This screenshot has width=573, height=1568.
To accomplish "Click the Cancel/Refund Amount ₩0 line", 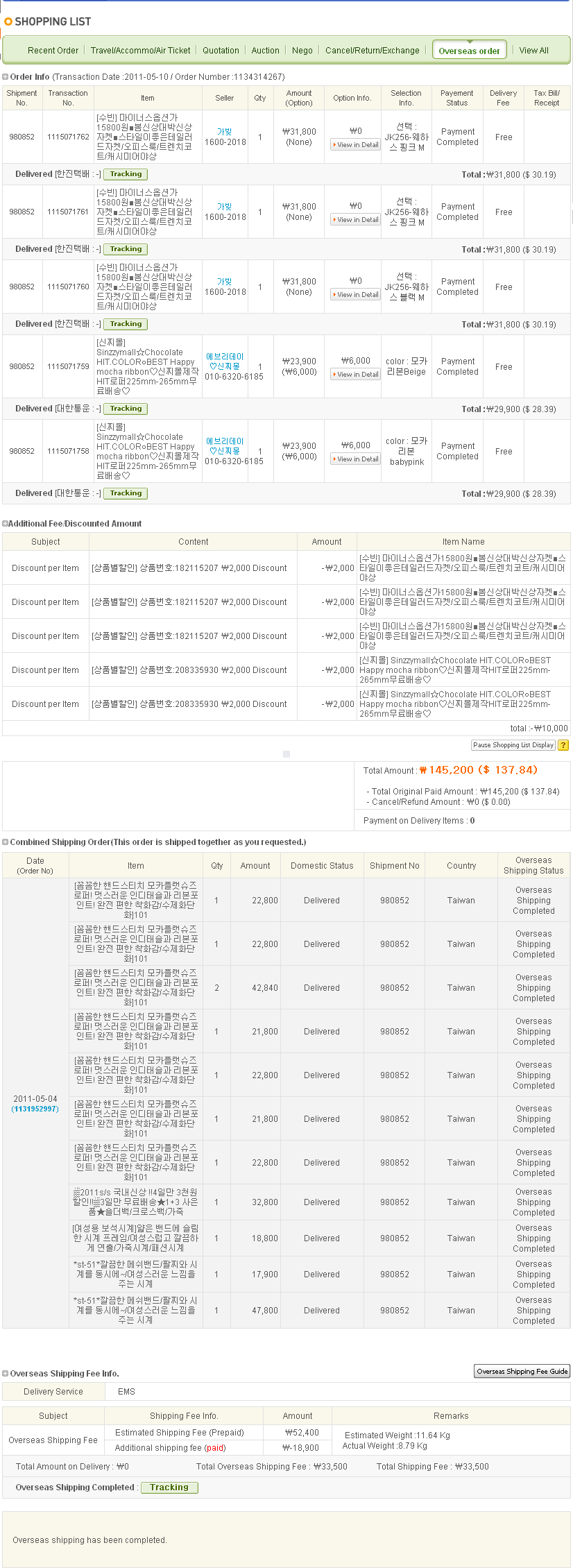I will click(438, 802).
